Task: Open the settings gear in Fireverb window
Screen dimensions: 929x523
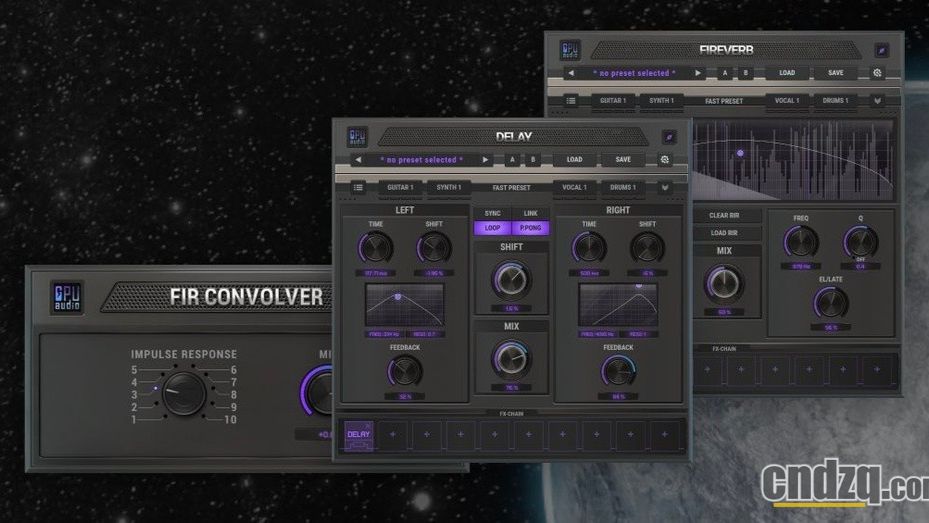Action: pos(877,73)
